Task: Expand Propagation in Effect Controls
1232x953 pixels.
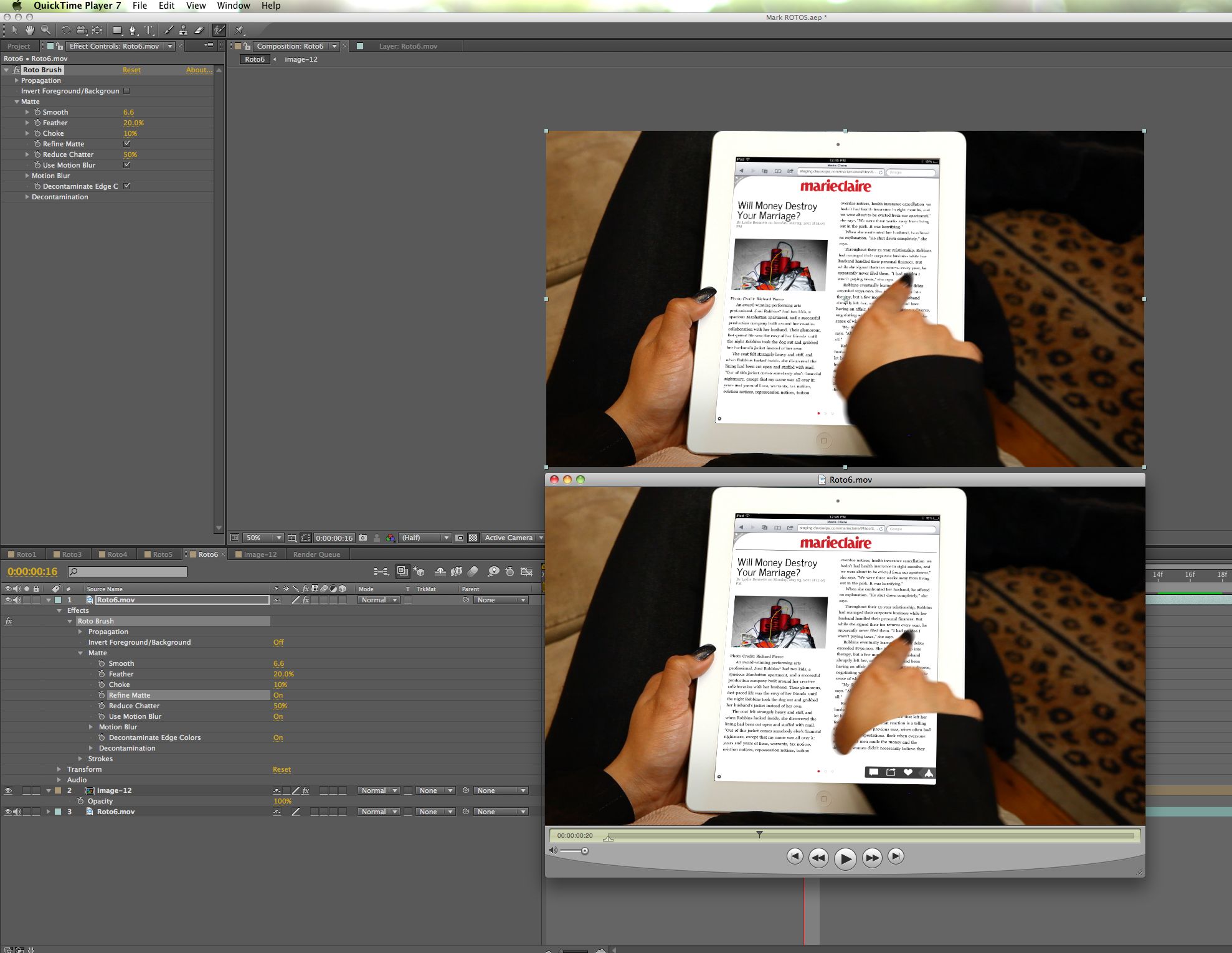Action: [x=17, y=80]
